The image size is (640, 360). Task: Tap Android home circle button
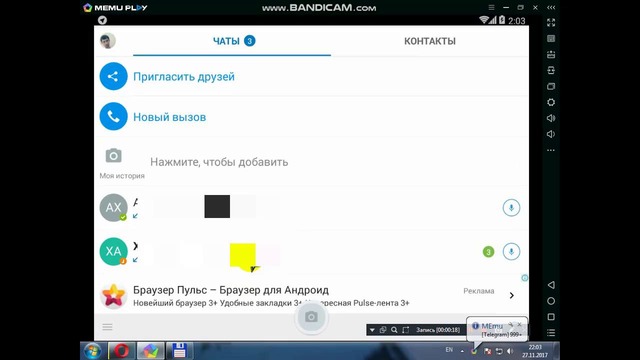551,301
